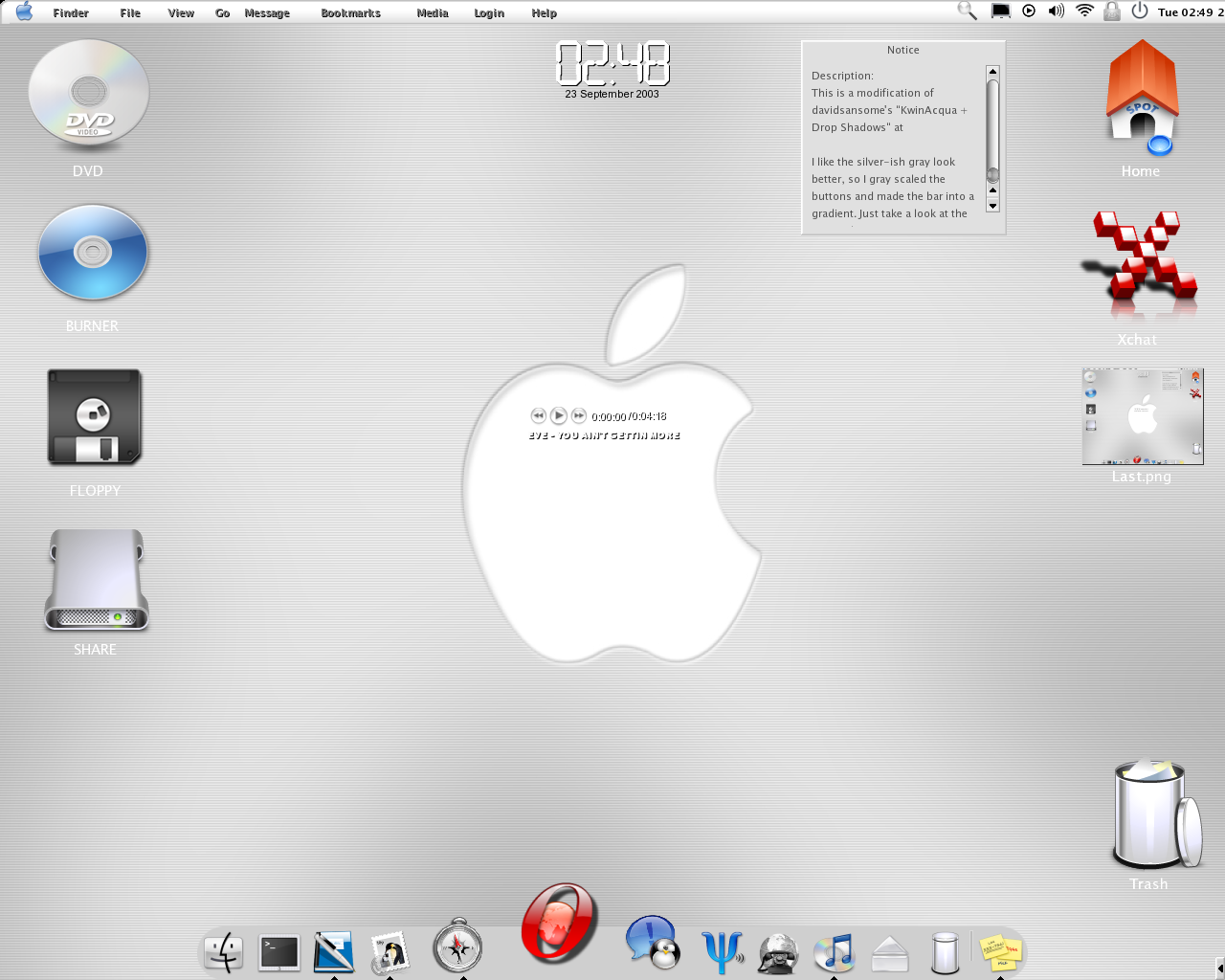Open the blue book with pen dock icon
Image resolution: width=1225 pixels, height=980 pixels.
pyautogui.click(x=334, y=951)
